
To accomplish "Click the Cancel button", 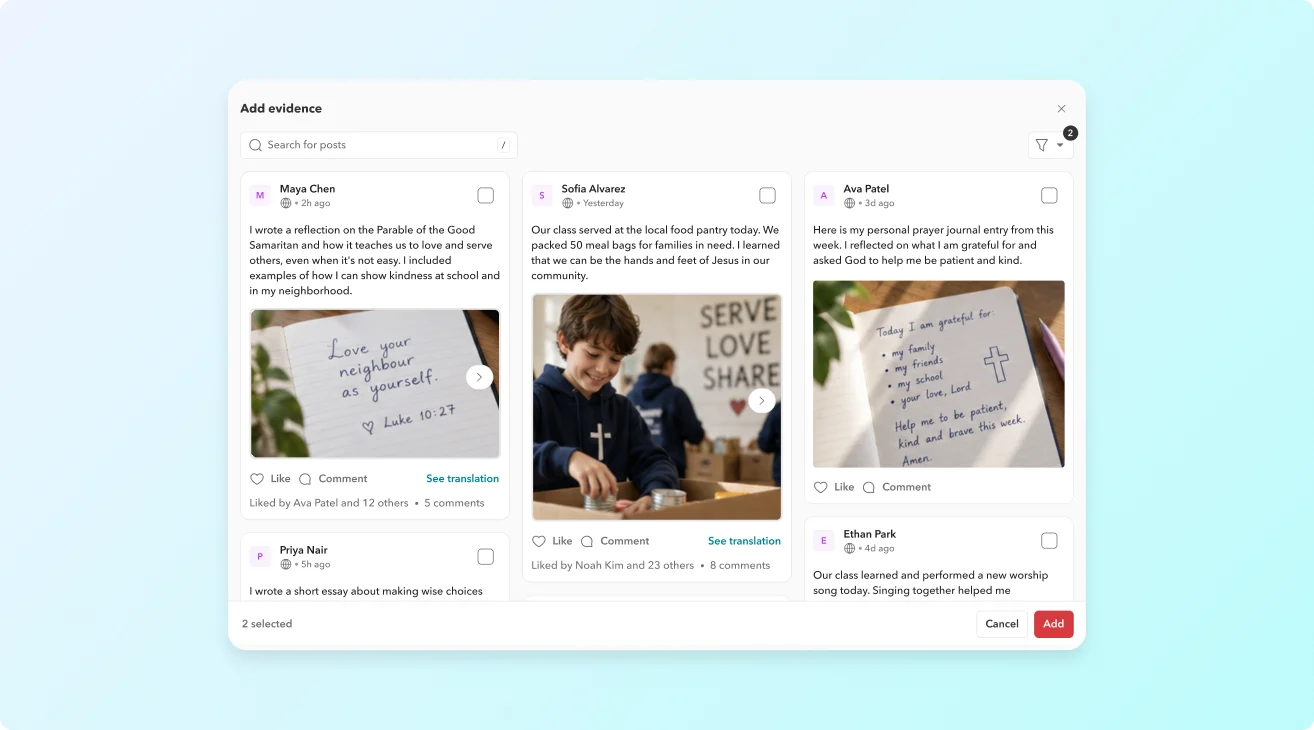I will point(1002,624).
